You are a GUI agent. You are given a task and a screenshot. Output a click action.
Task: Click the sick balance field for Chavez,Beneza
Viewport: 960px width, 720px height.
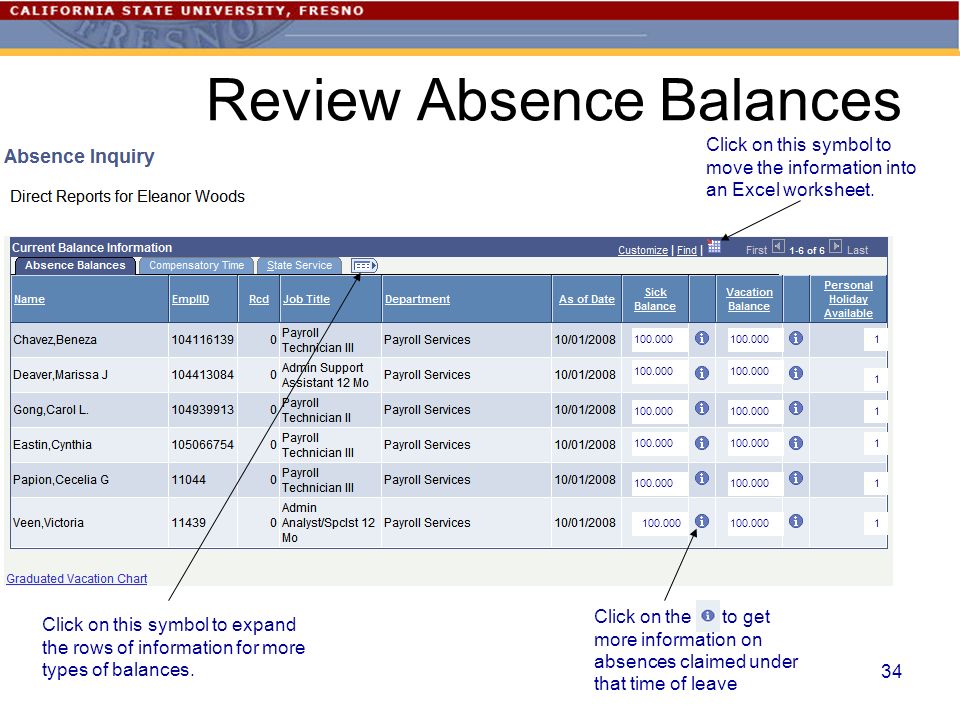[x=659, y=339]
